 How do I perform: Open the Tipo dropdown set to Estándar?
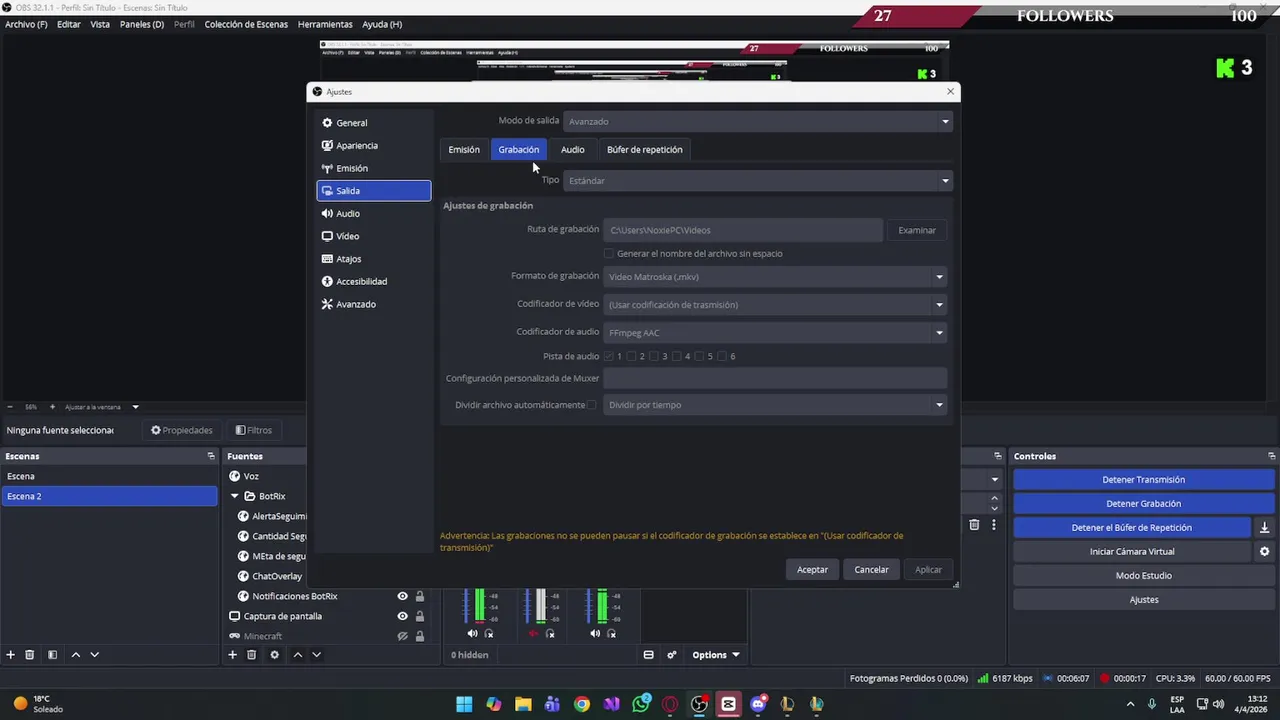coord(758,181)
